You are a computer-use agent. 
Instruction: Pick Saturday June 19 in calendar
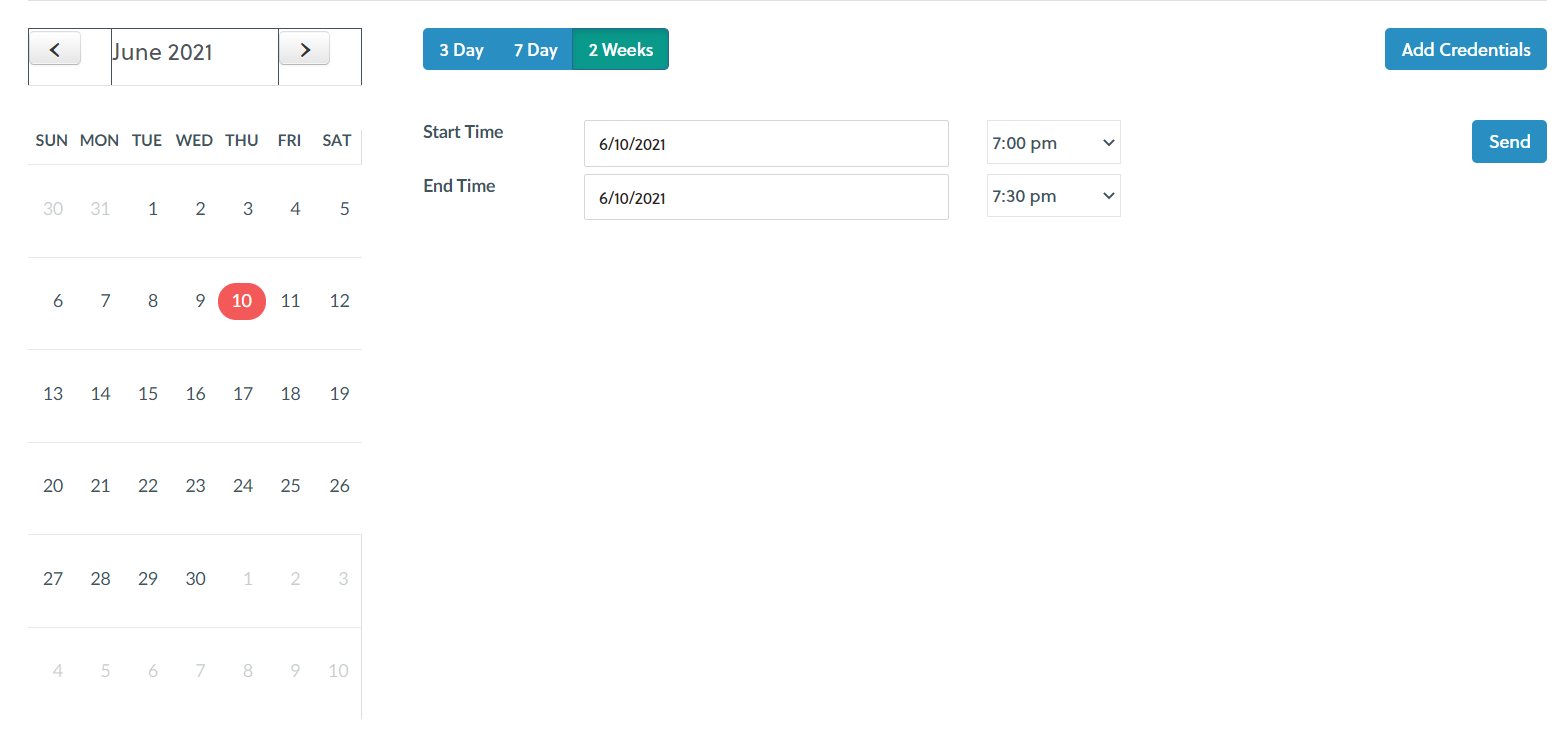tap(339, 394)
